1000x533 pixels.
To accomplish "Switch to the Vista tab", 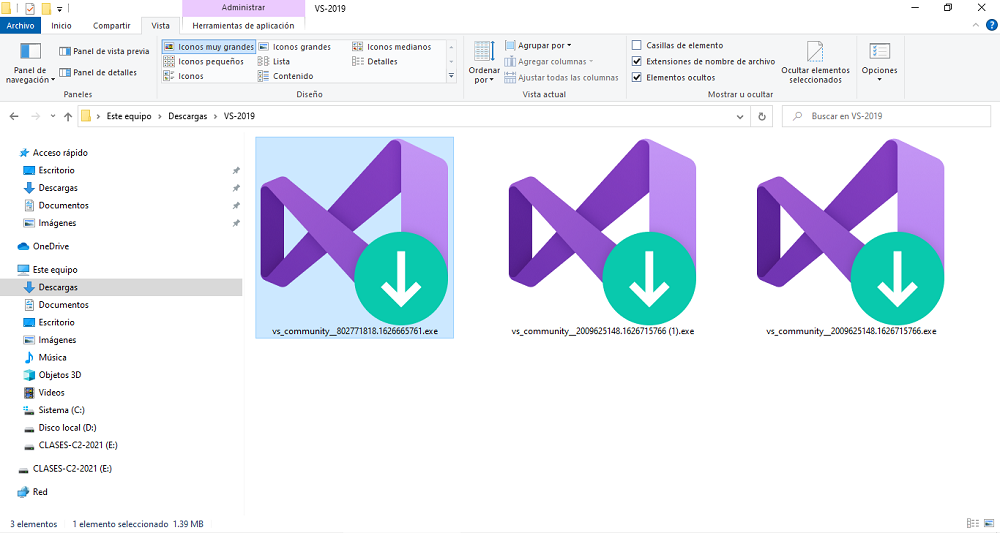I will tap(161, 26).
